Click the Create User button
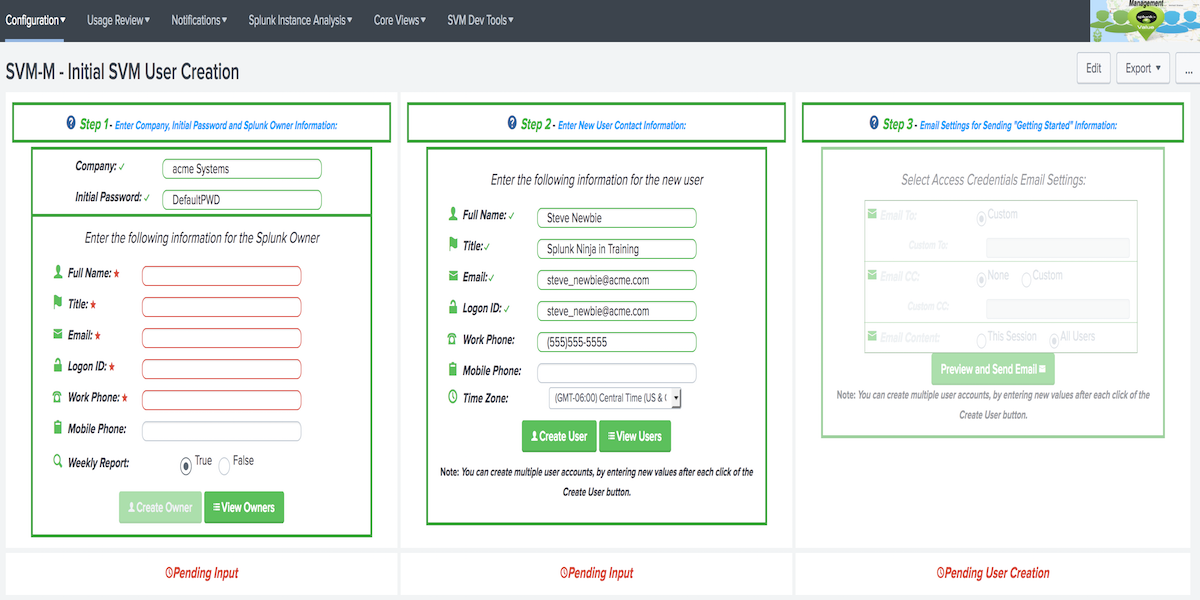1200x600 pixels. point(558,436)
